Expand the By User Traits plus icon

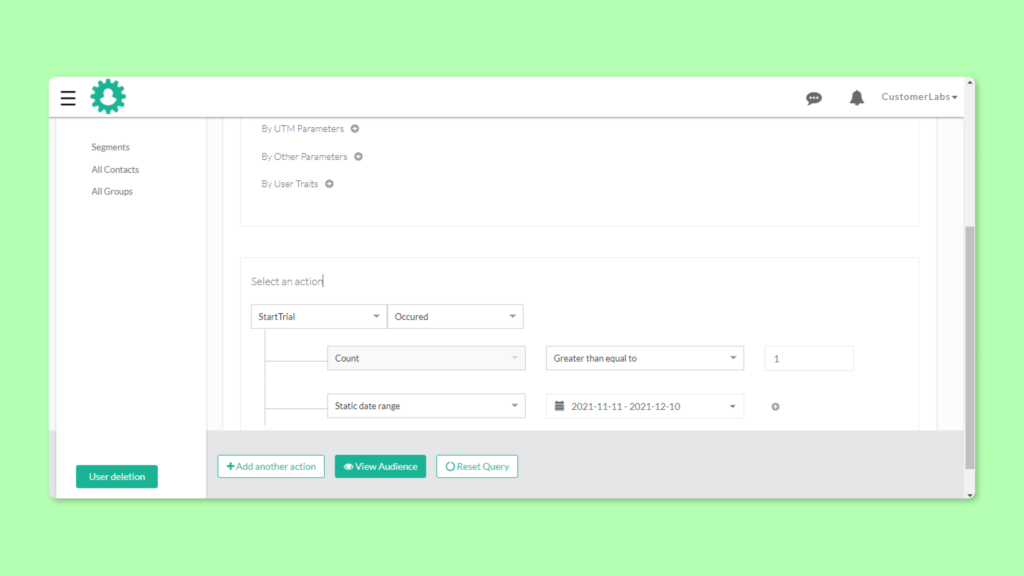(x=329, y=184)
